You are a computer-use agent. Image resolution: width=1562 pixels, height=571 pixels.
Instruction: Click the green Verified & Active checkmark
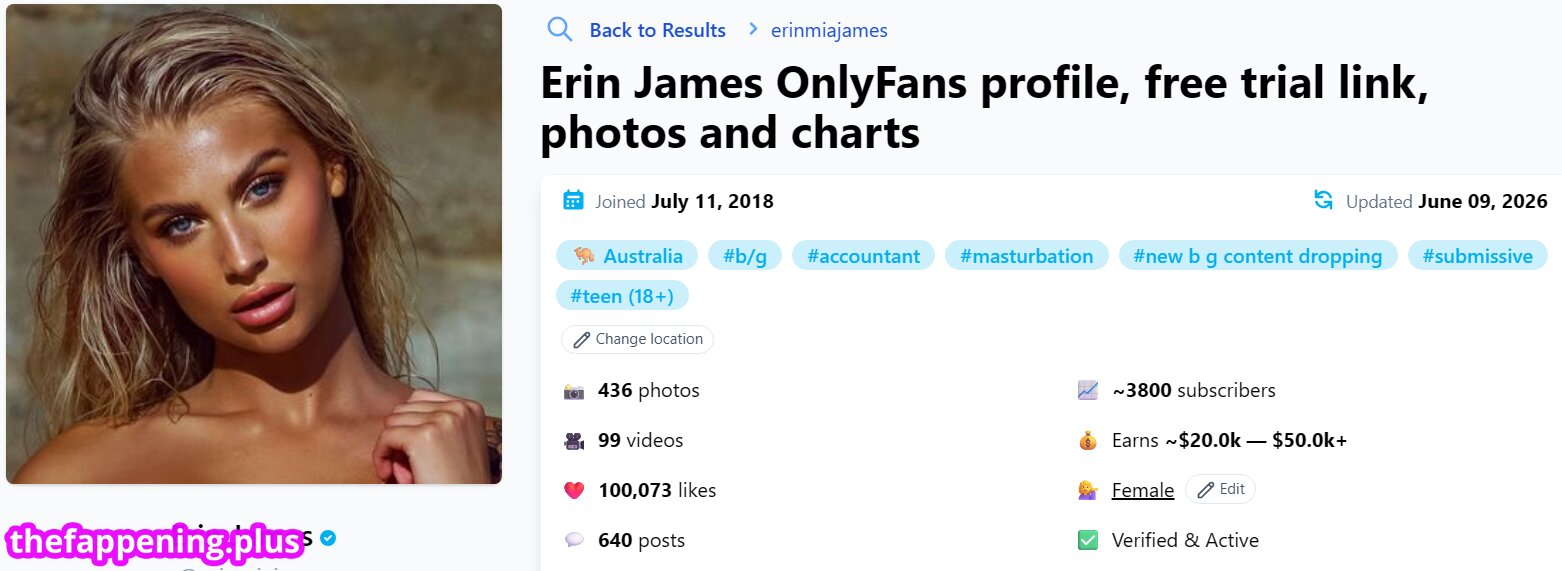tap(1088, 541)
